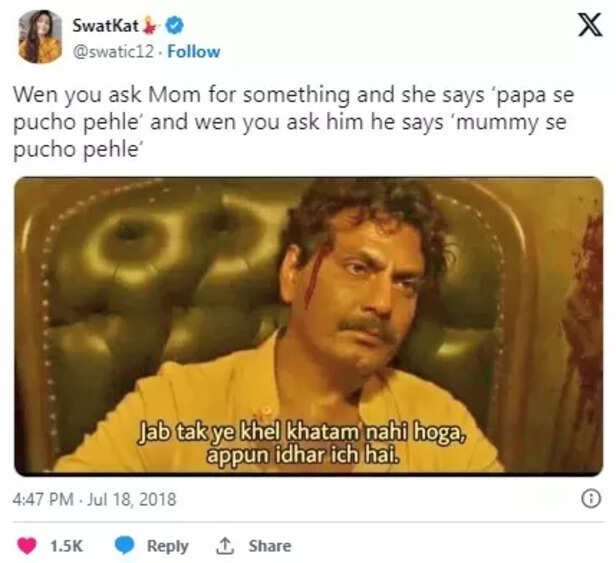Click the blue reply speech bubble icon

tap(125, 546)
